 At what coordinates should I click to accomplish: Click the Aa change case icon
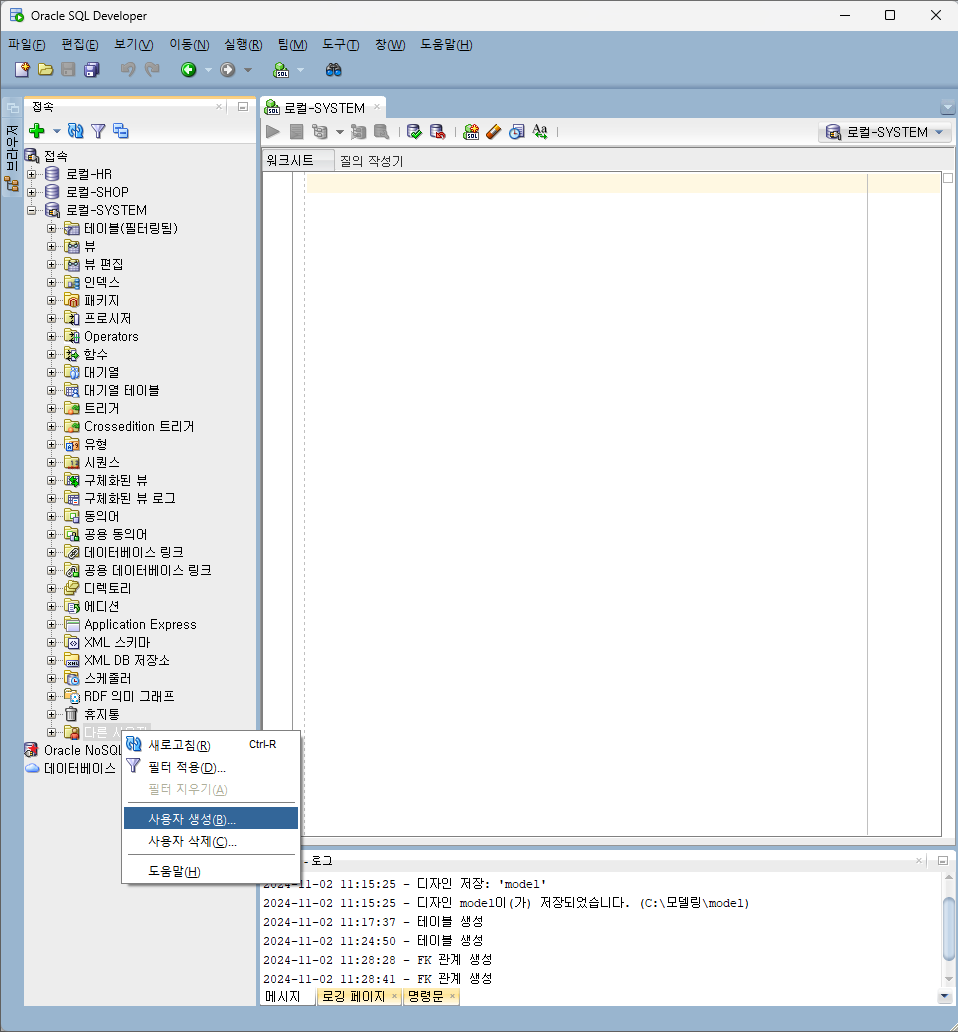pyautogui.click(x=540, y=132)
